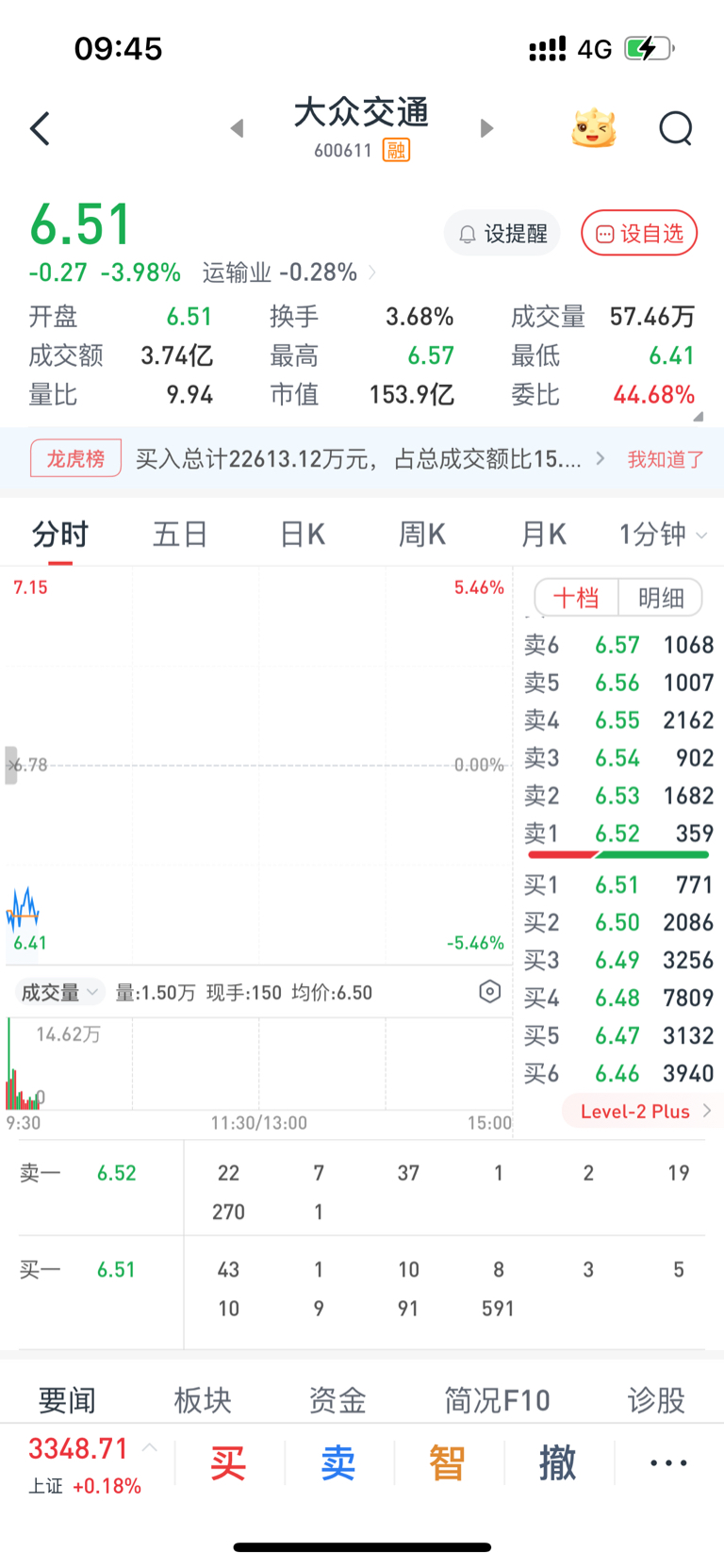
Task: Tap the 融 margin trading badge
Action: point(396,150)
